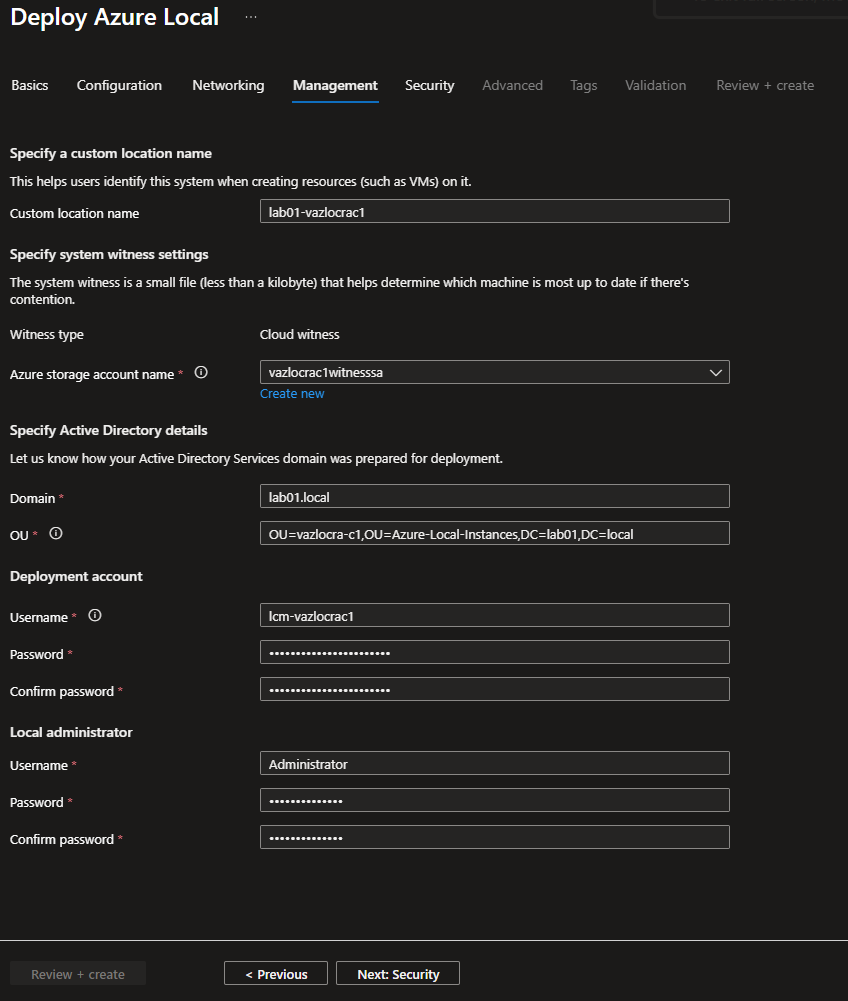
Task: Select the deployment account Username field
Action: [494, 615]
